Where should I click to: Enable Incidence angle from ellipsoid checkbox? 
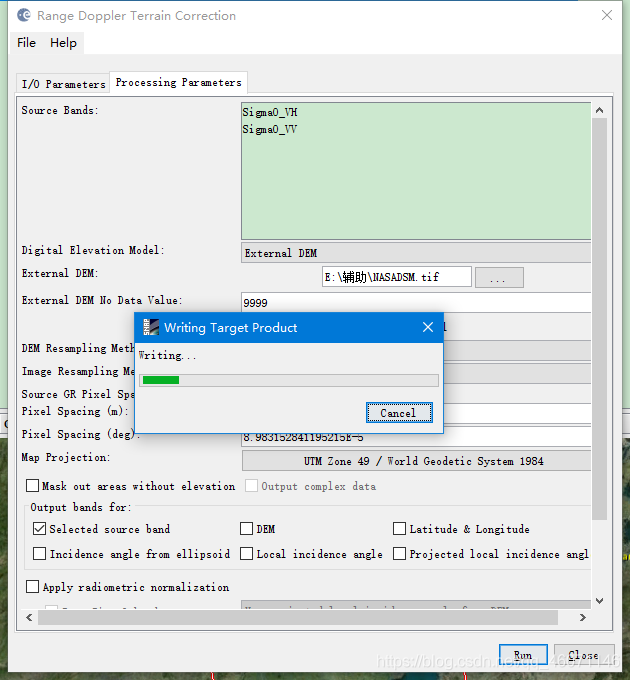click(39, 554)
